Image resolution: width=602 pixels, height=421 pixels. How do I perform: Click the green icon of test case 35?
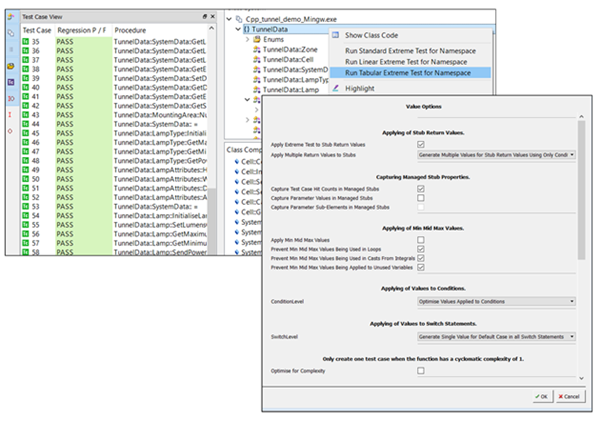click(26, 41)
